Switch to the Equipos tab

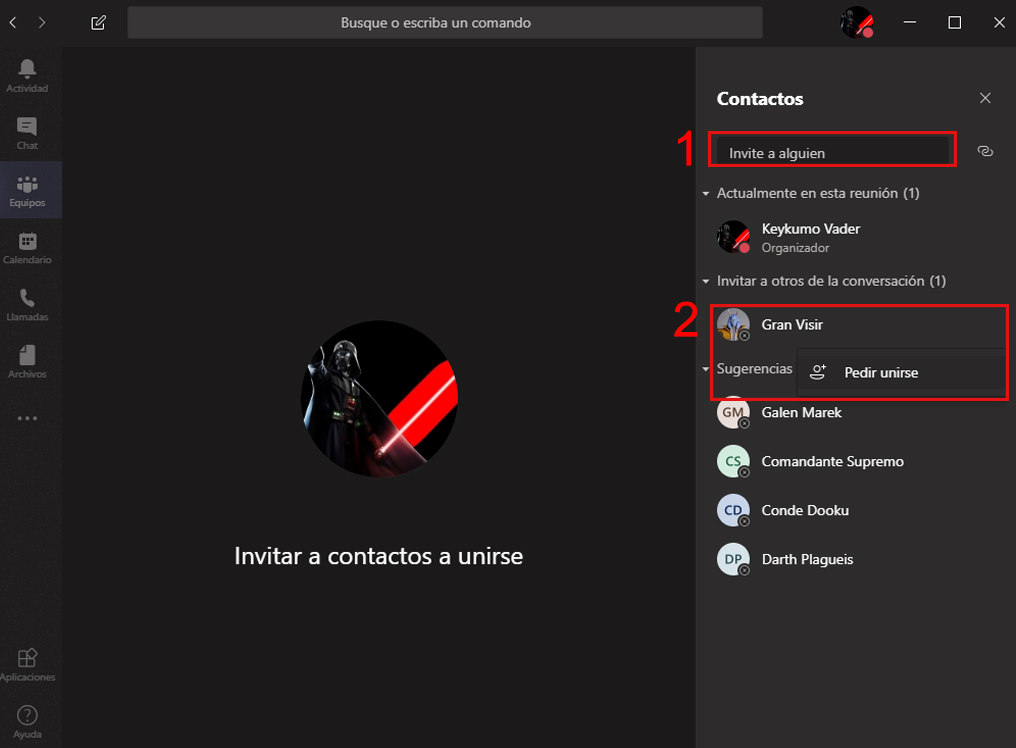27,188
